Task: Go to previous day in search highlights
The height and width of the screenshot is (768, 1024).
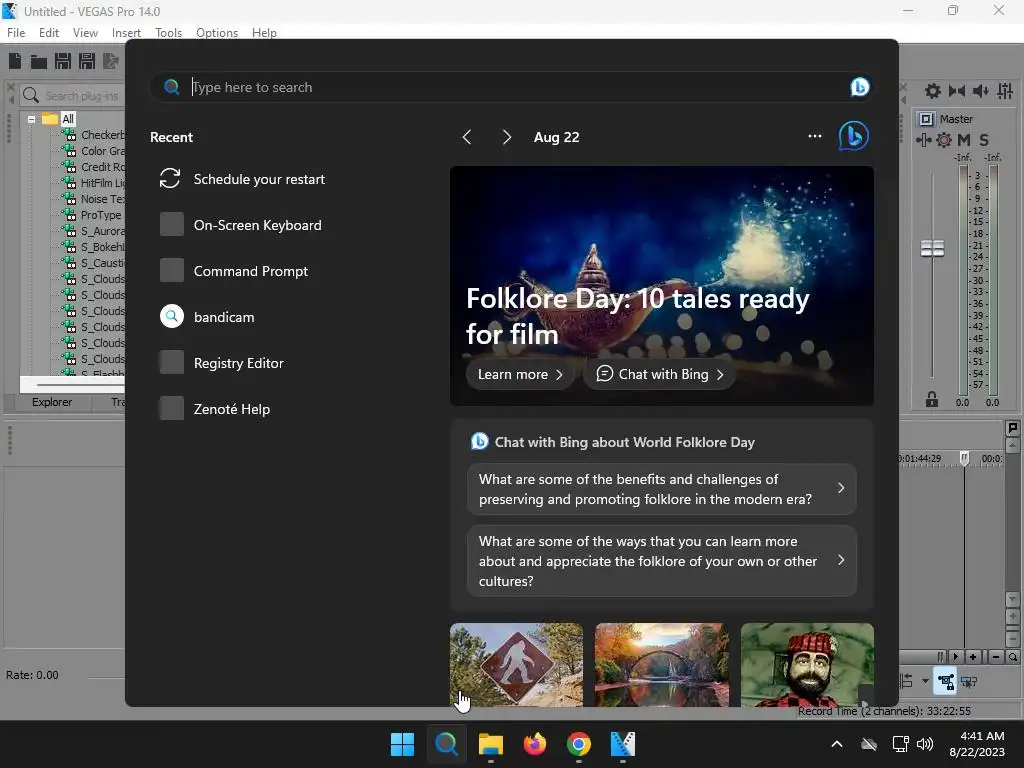Action: click(466, 137)
